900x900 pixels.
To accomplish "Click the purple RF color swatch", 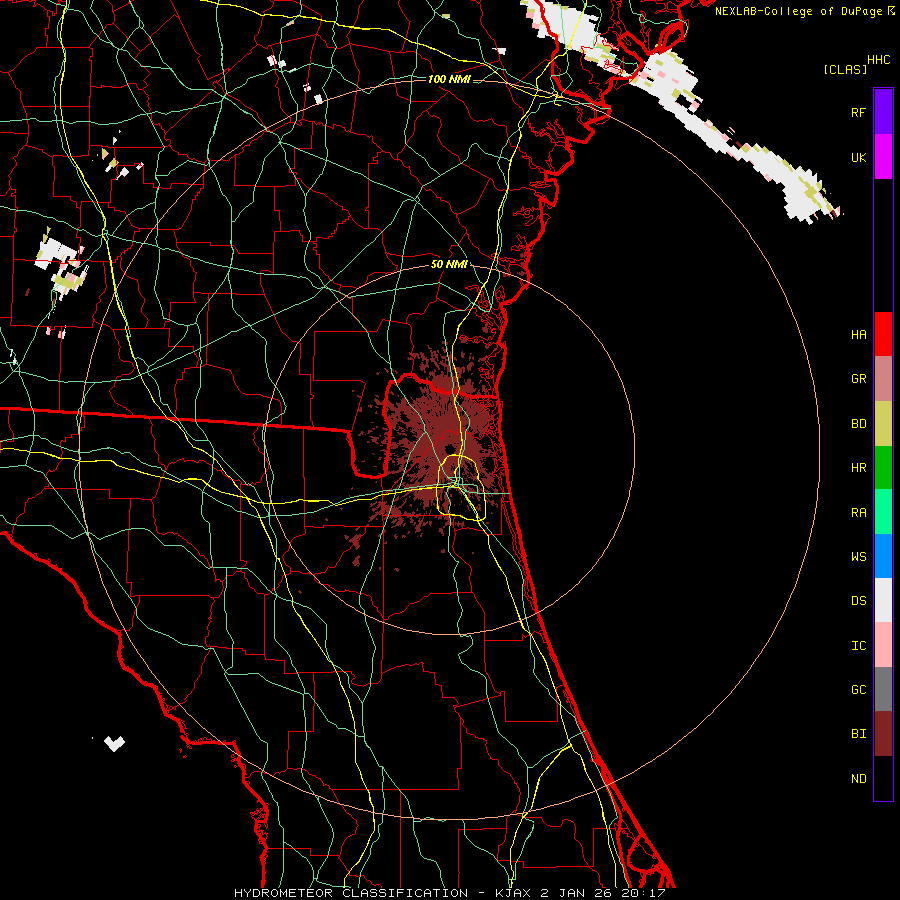I will pos(883,112).
